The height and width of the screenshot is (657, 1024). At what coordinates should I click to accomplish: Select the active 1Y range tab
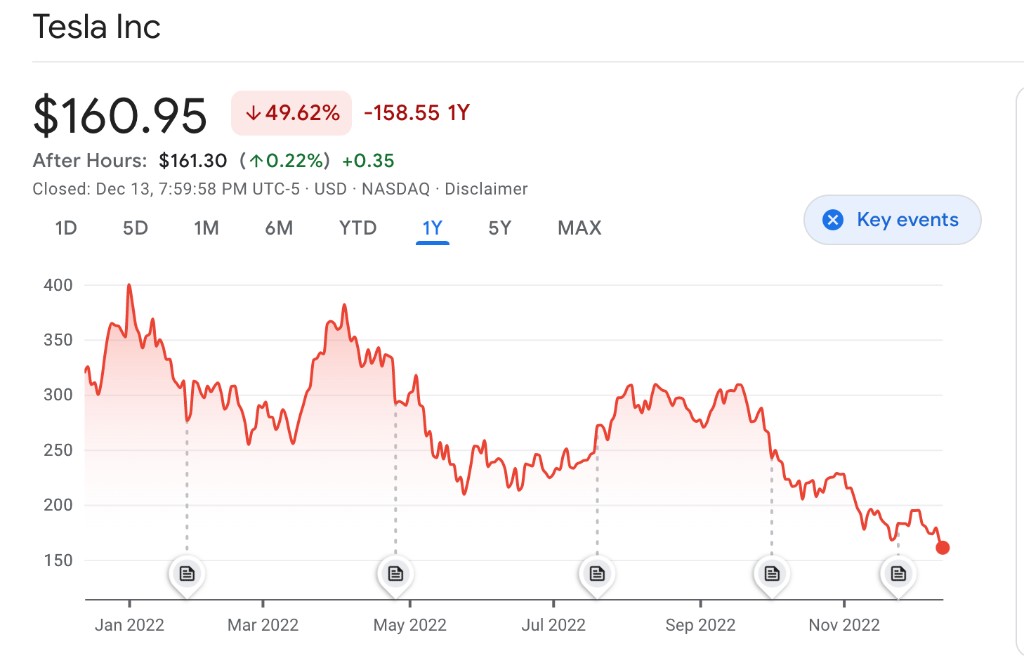(x=432, y=228)
